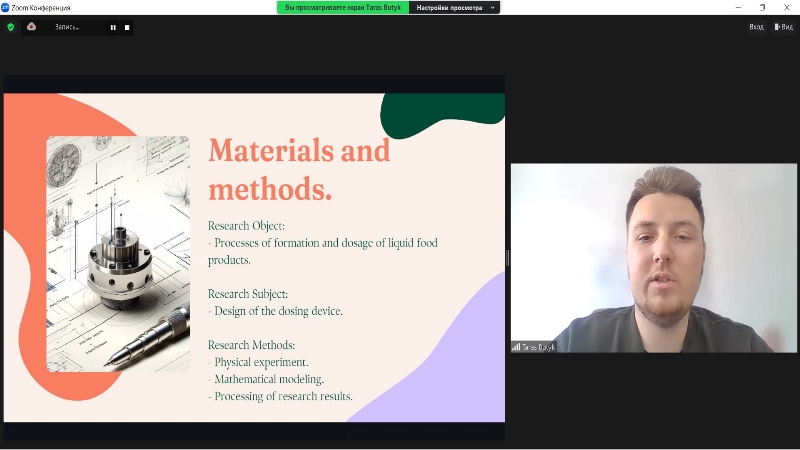Click 'Processes of formation and dosage' line

pos(323,251)
